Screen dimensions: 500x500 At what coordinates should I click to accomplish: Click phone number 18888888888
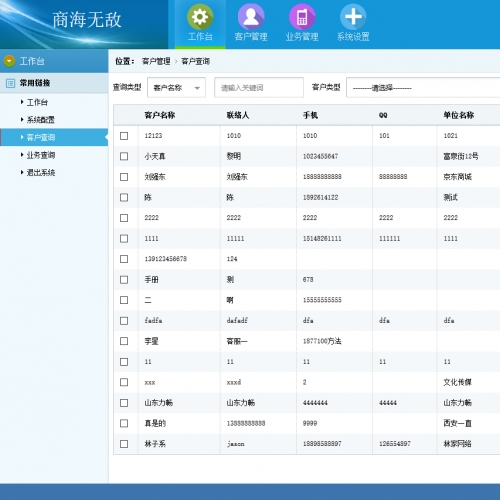click(322, 177)
